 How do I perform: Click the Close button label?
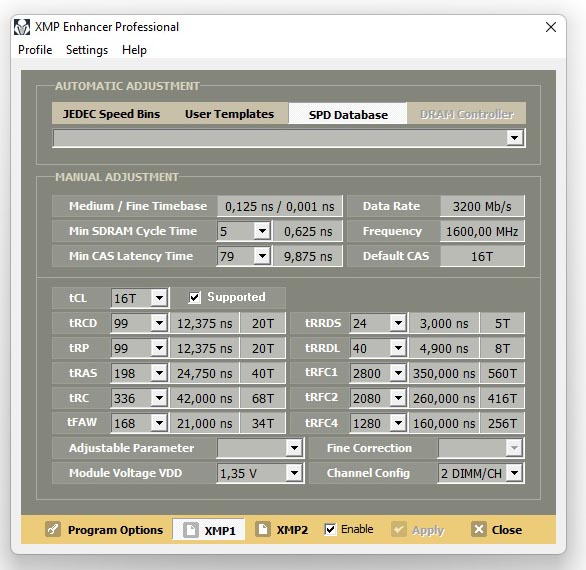tap(507, 530)
